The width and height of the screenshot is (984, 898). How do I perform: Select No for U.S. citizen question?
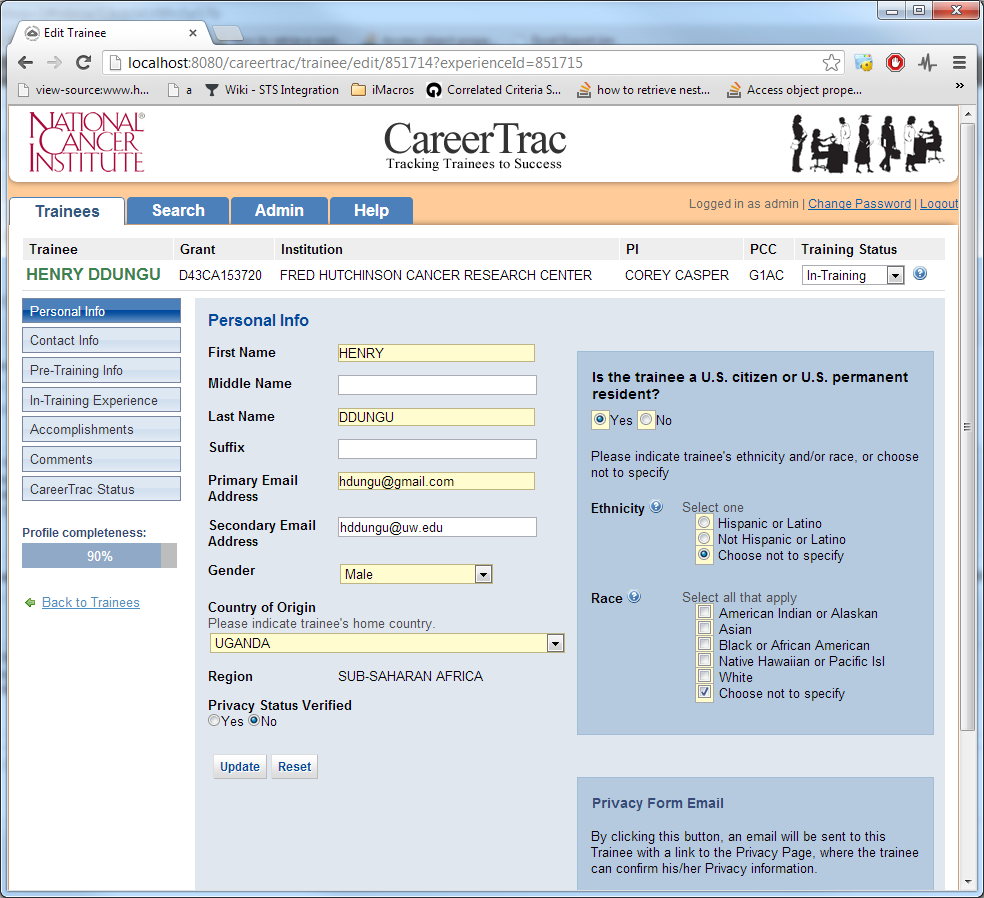[646, 419]
